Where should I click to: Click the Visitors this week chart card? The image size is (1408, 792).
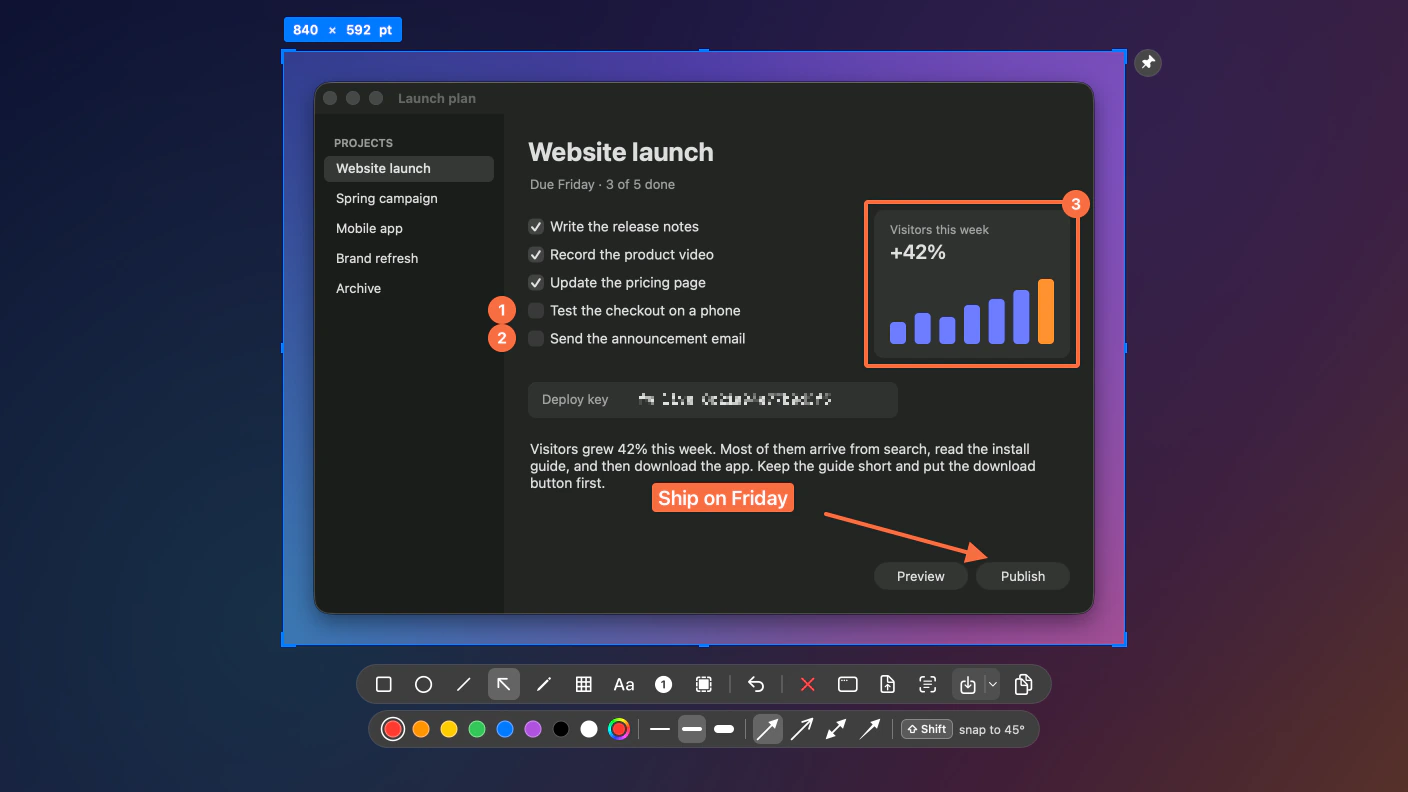972,284
